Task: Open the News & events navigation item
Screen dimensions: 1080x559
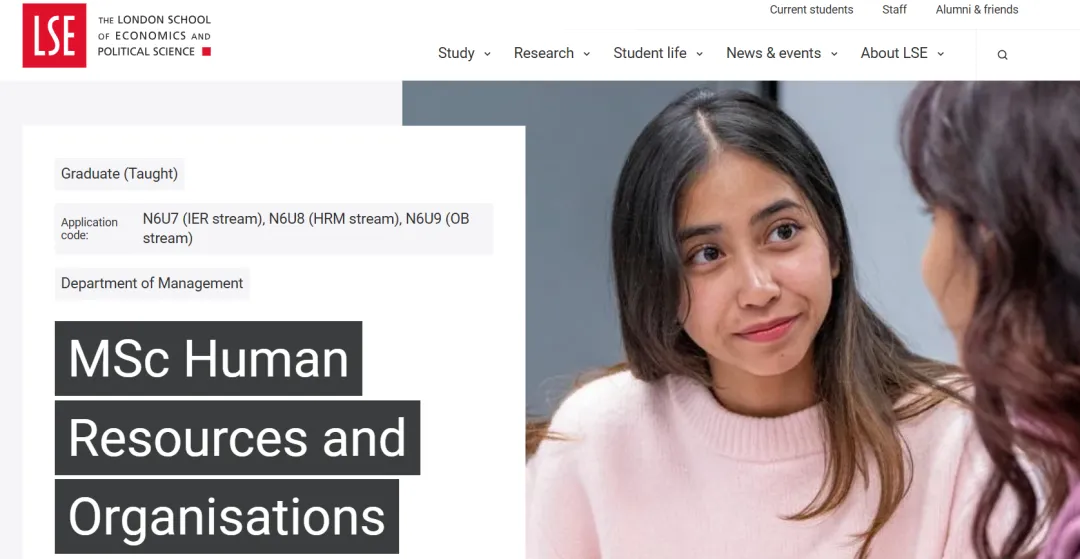Action: point(773,53)
